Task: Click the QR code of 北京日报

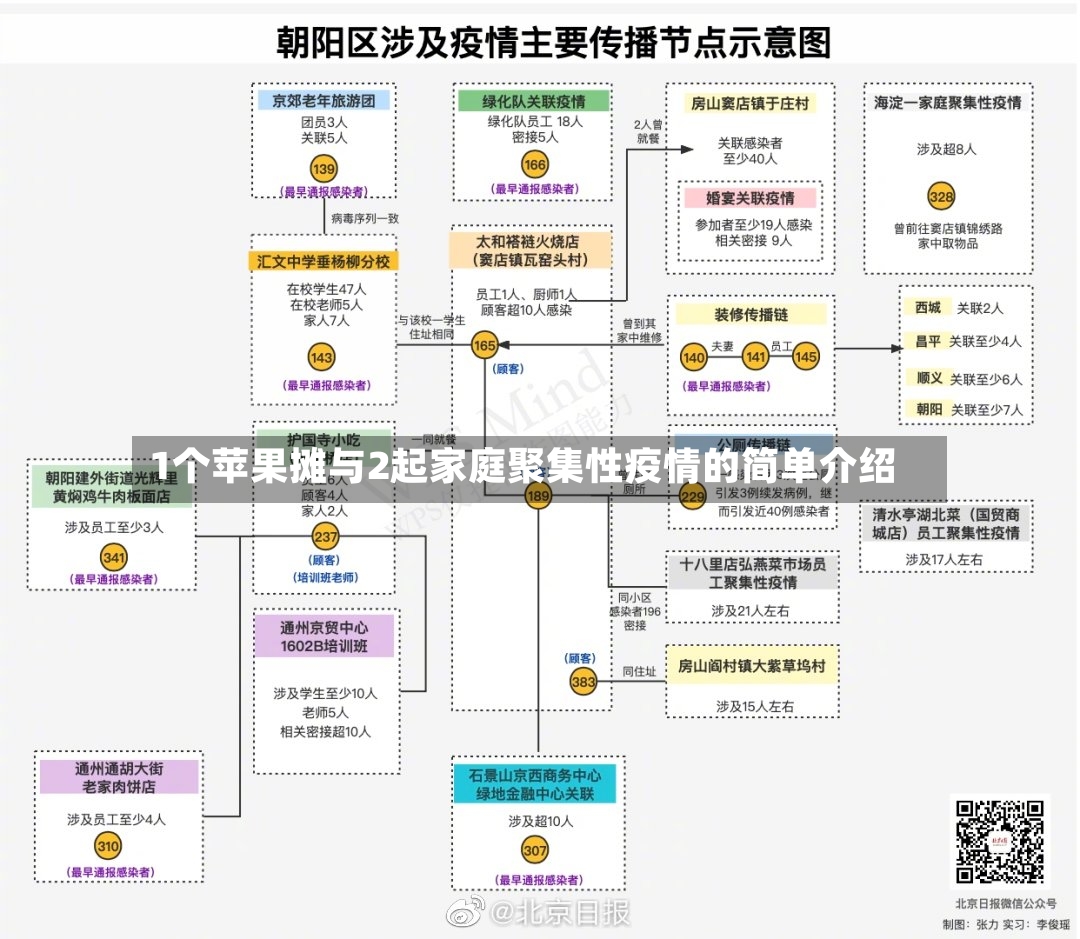Action: pos(999,842)
